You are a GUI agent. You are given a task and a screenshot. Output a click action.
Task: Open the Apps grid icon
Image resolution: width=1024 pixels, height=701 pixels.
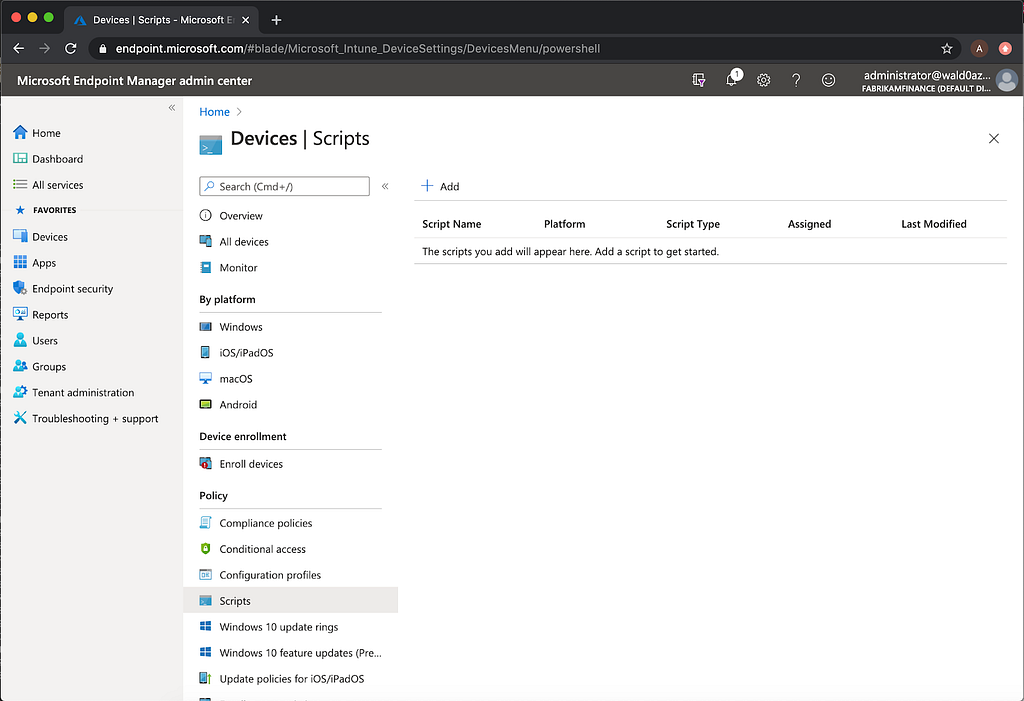(x=20, y=263)
